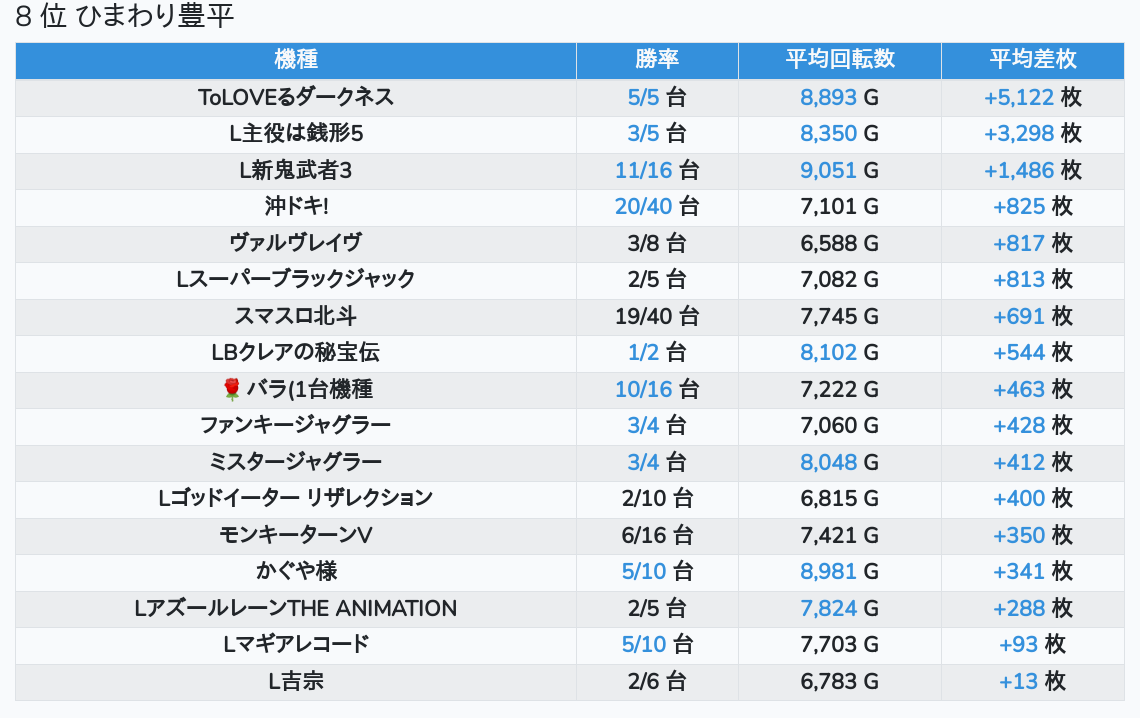This screenshot has height=718, width=1140.
Task: Click the 平均回転数 column header
Action: pyautogui.click(x=839, y=60)
